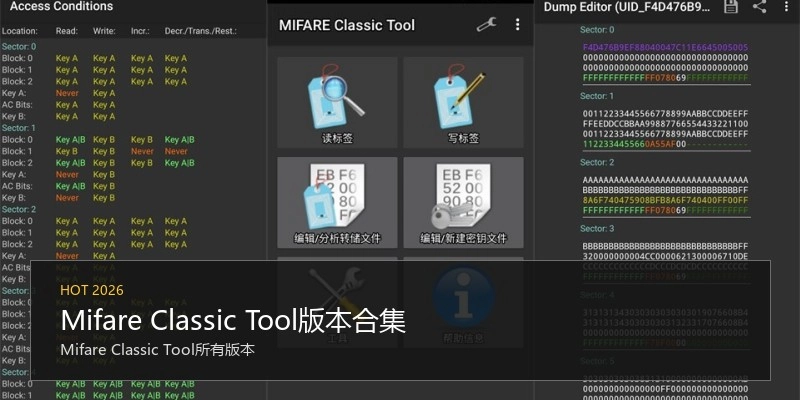This screenshot has width=800, height=400.
Task: Tap the 读标签 read tag tile
Action: (x=337, y=103)
